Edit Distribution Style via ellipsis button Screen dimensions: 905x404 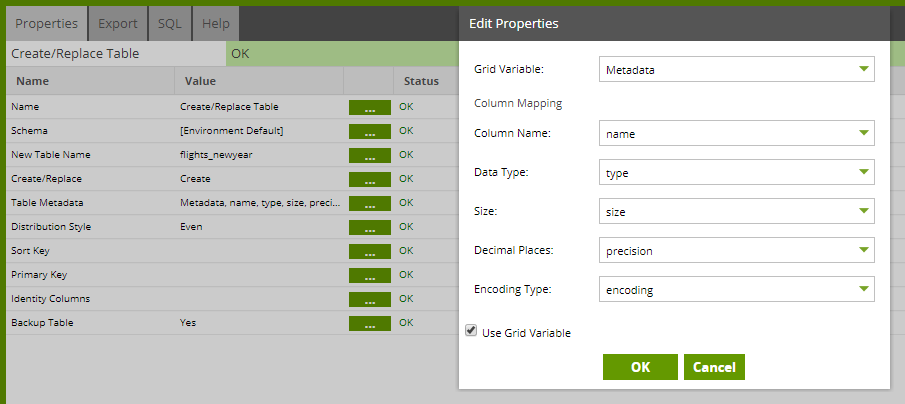370,227
